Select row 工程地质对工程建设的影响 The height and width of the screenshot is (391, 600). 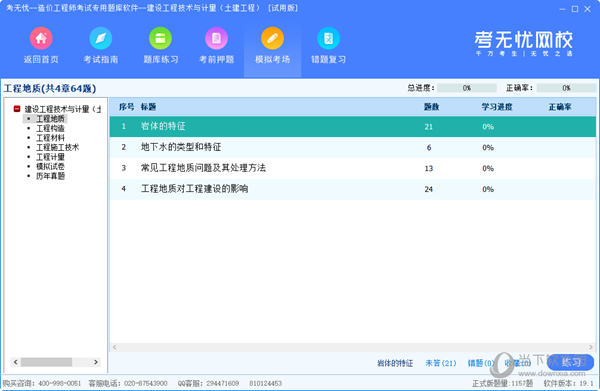click(x=352, y=189)
